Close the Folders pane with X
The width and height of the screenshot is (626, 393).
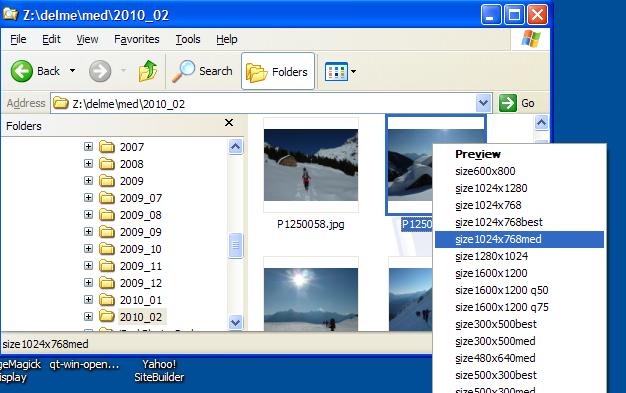coord(229,122)
